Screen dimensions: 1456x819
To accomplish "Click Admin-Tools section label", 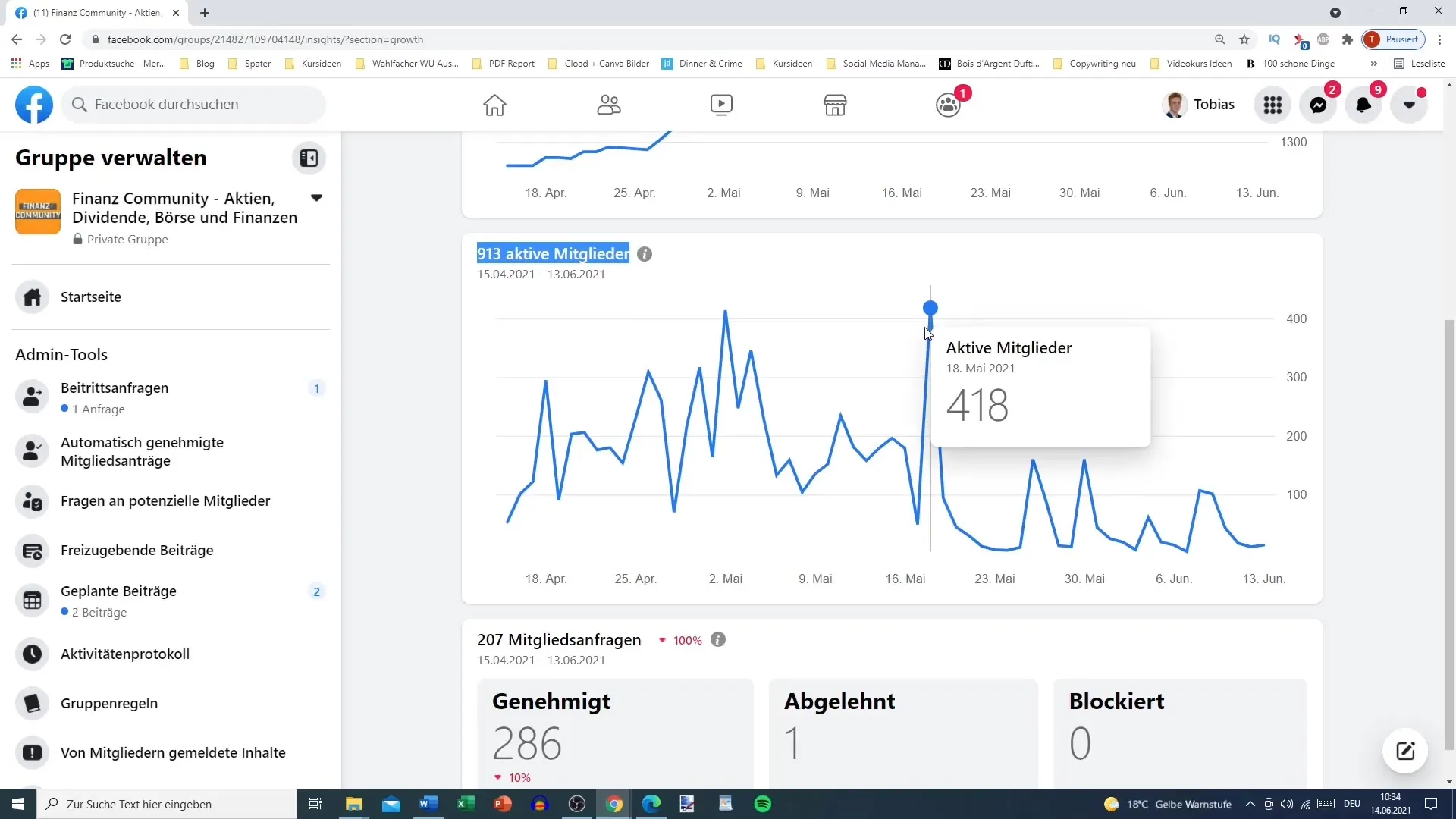I will [x=61, y=354].
